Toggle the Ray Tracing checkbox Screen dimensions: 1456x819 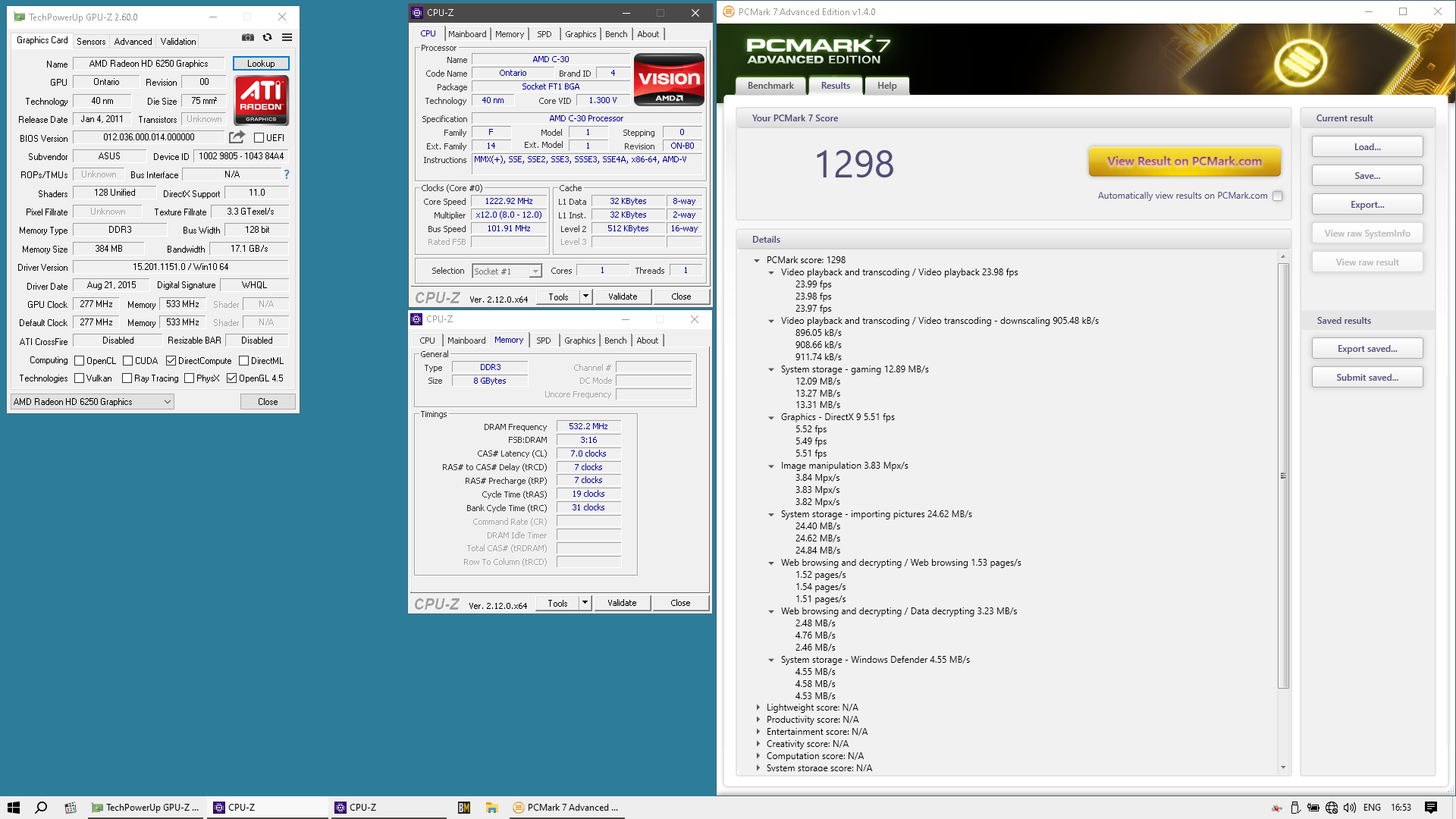point(127,378)
